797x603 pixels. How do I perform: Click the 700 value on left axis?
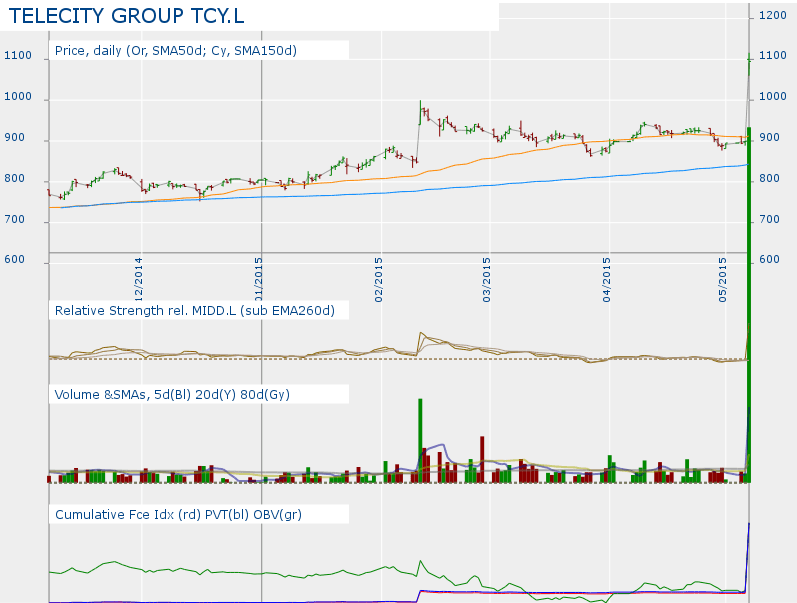pos(15,220)
